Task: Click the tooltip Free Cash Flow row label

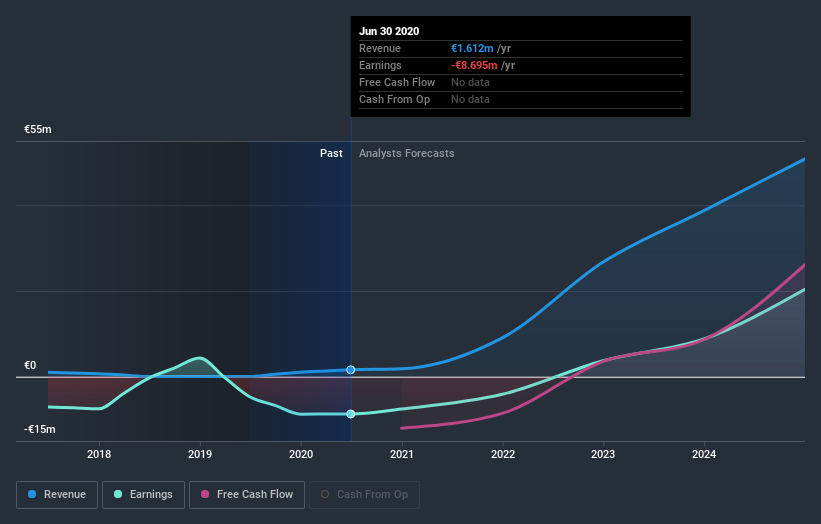Action: point(397,82)
